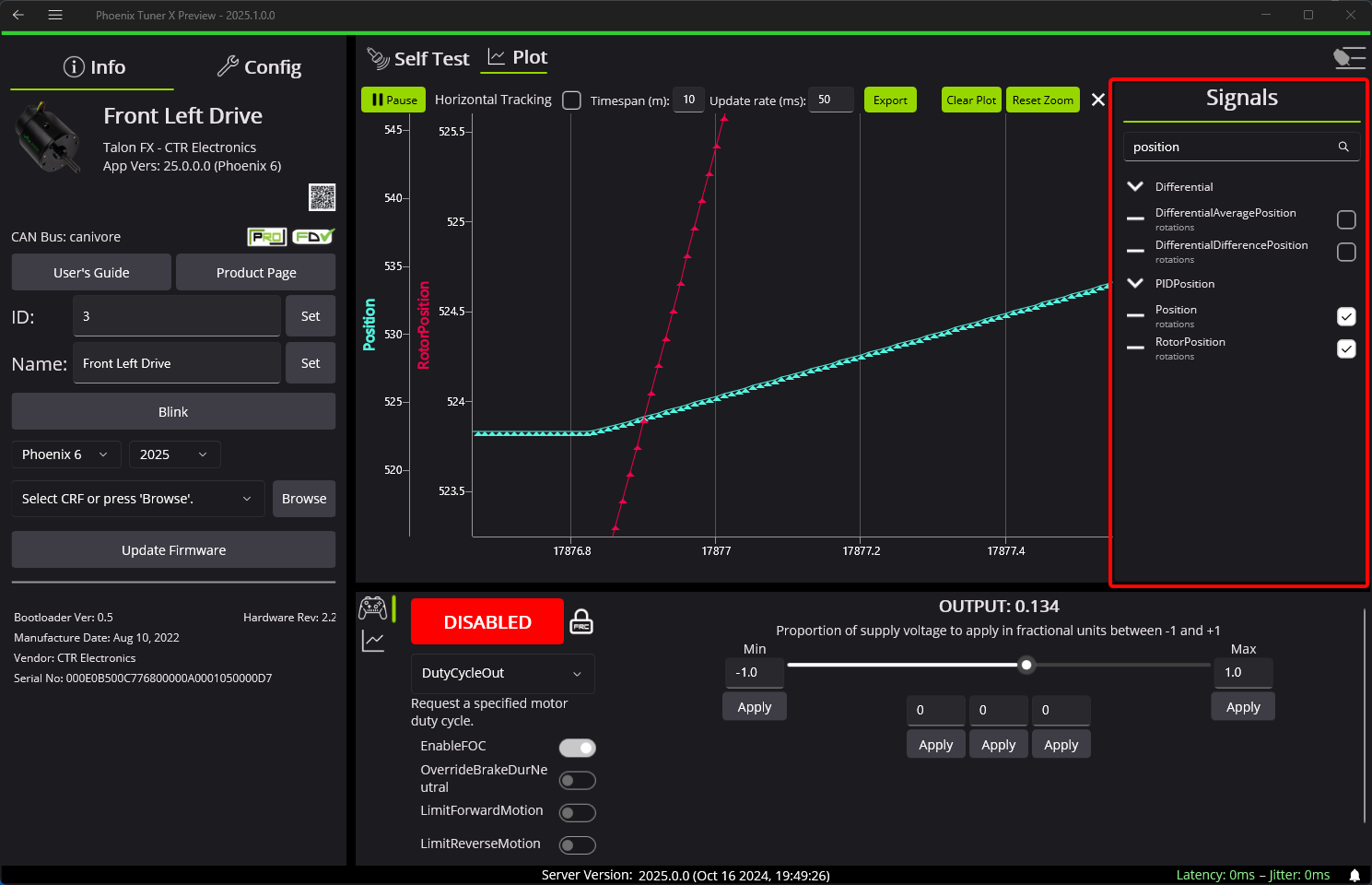Click the DISABLED enable button
Screen dimensions: 1372x885
point(487,621)
